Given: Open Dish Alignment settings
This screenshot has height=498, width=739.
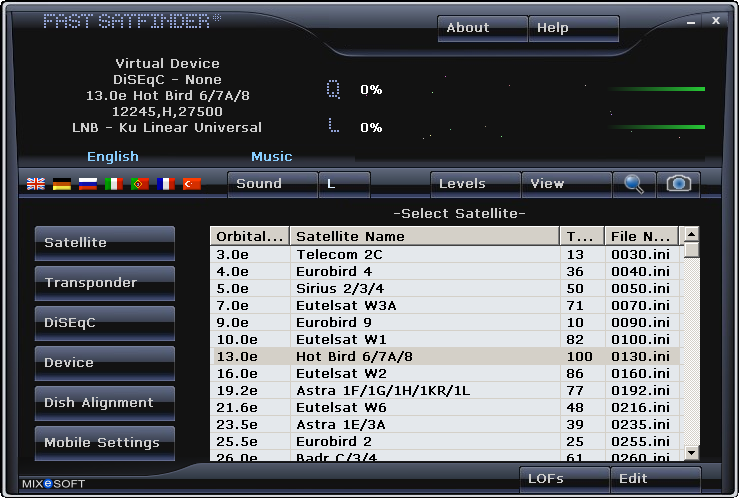Looking at the screenshot, I should [x=105, y=403].
